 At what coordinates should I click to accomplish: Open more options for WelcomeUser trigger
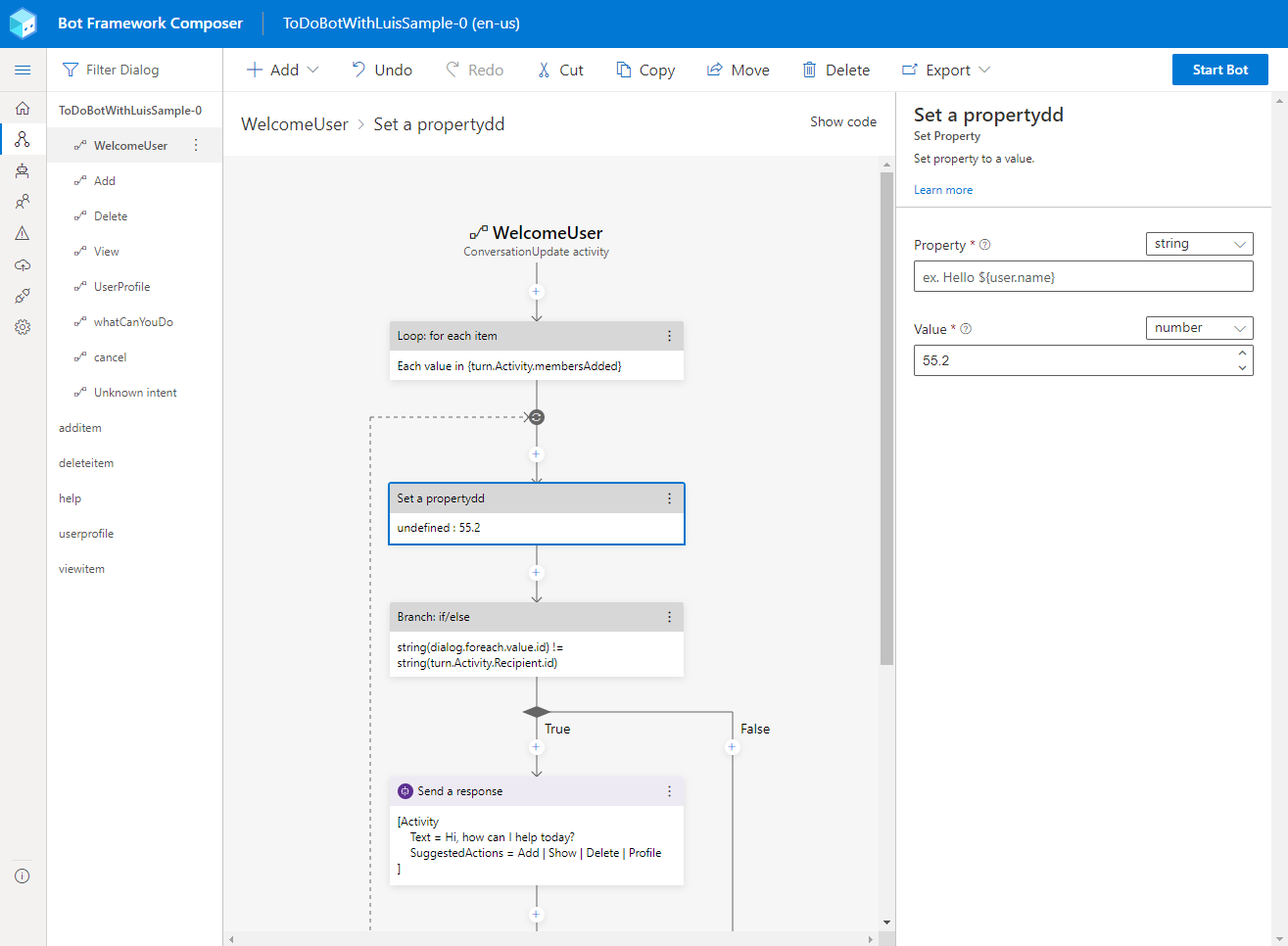click(x=196, y=145)
